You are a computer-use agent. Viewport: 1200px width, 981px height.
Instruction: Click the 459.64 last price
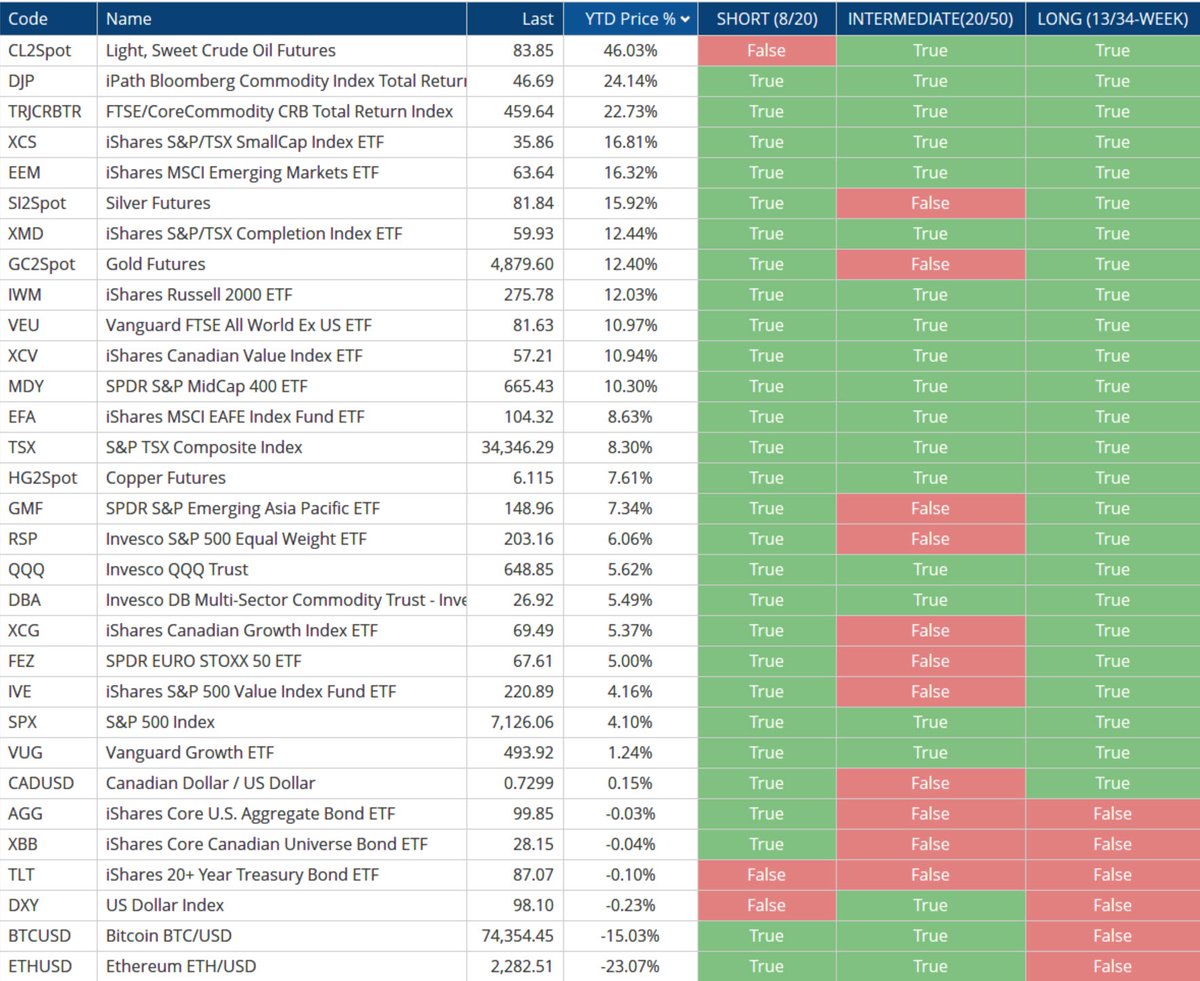coord(515,111)
